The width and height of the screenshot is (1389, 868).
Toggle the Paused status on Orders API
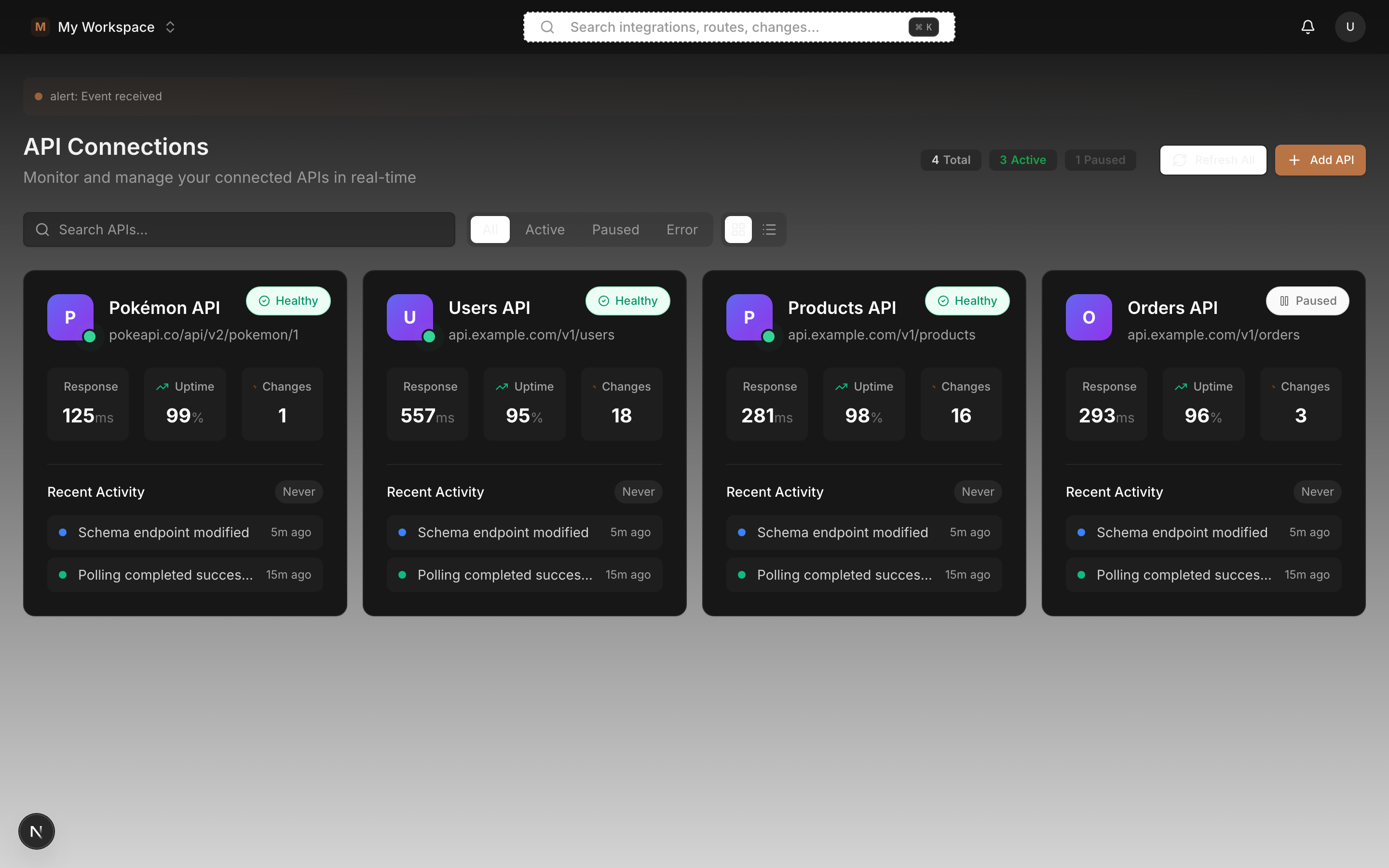point(1307,300)
